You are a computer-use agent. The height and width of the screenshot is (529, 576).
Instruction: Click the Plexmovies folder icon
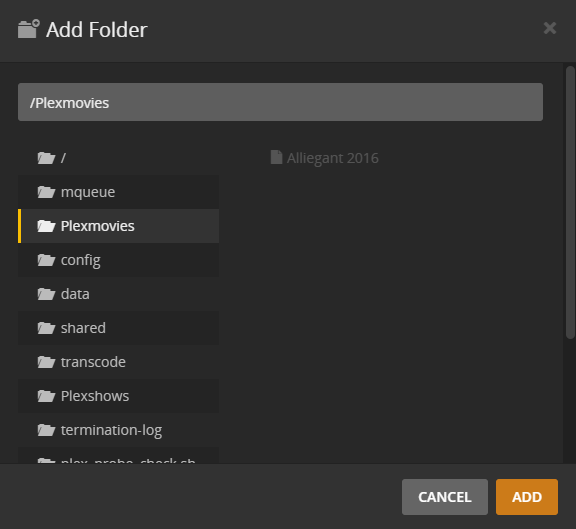click(x=46, y=226)
